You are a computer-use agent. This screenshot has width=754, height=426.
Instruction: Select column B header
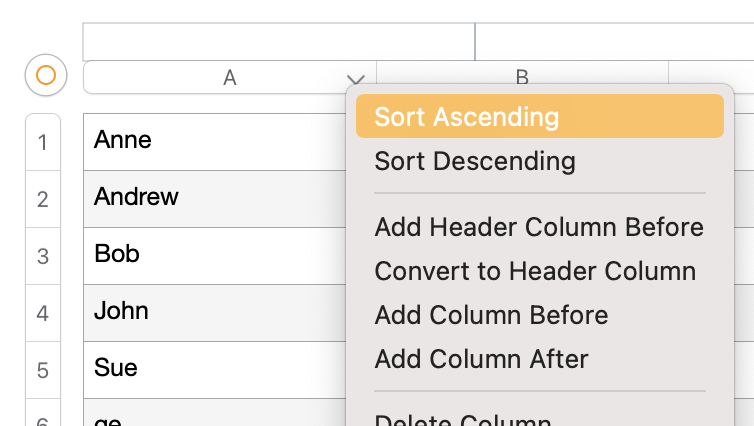pyautogui.click(x=521, y=77)
